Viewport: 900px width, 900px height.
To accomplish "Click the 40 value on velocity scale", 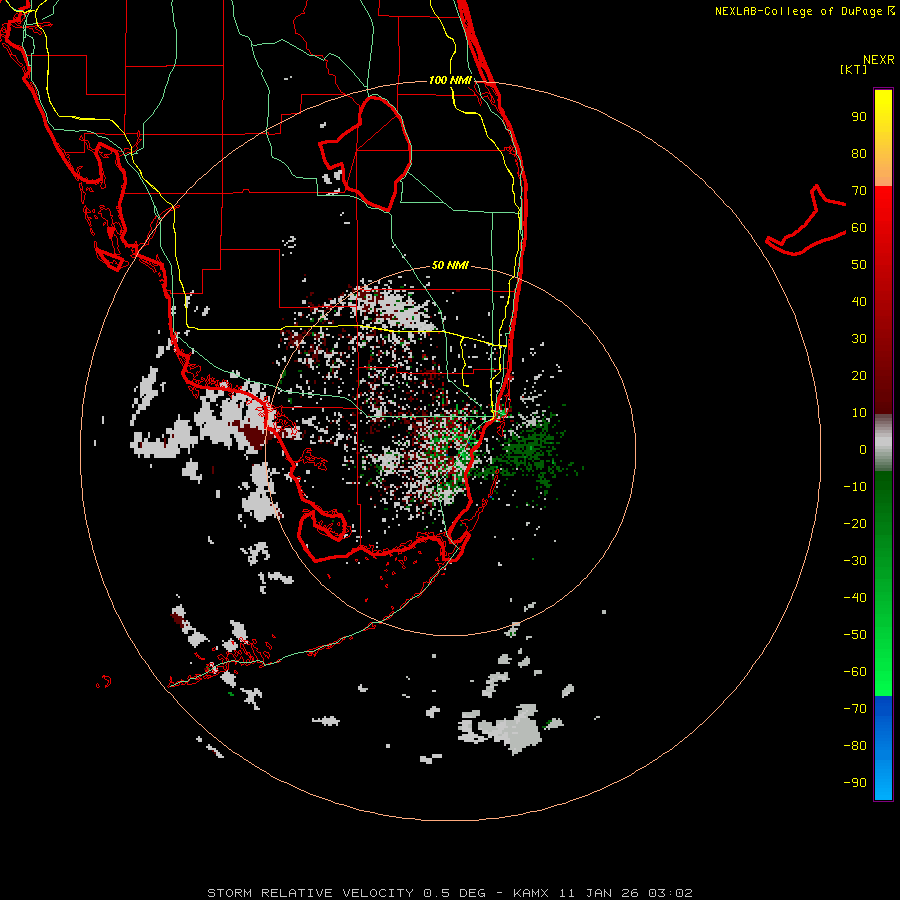I will [859, 301].
